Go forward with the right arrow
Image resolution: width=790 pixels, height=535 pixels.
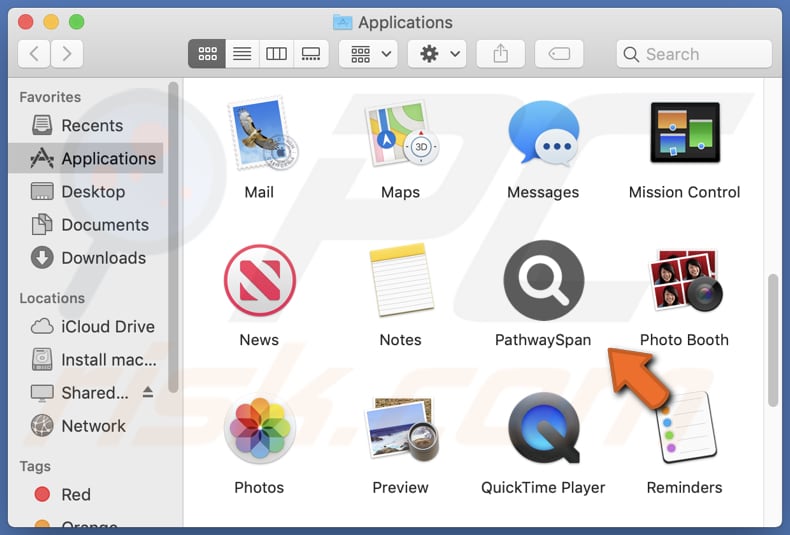coord(67,53)
